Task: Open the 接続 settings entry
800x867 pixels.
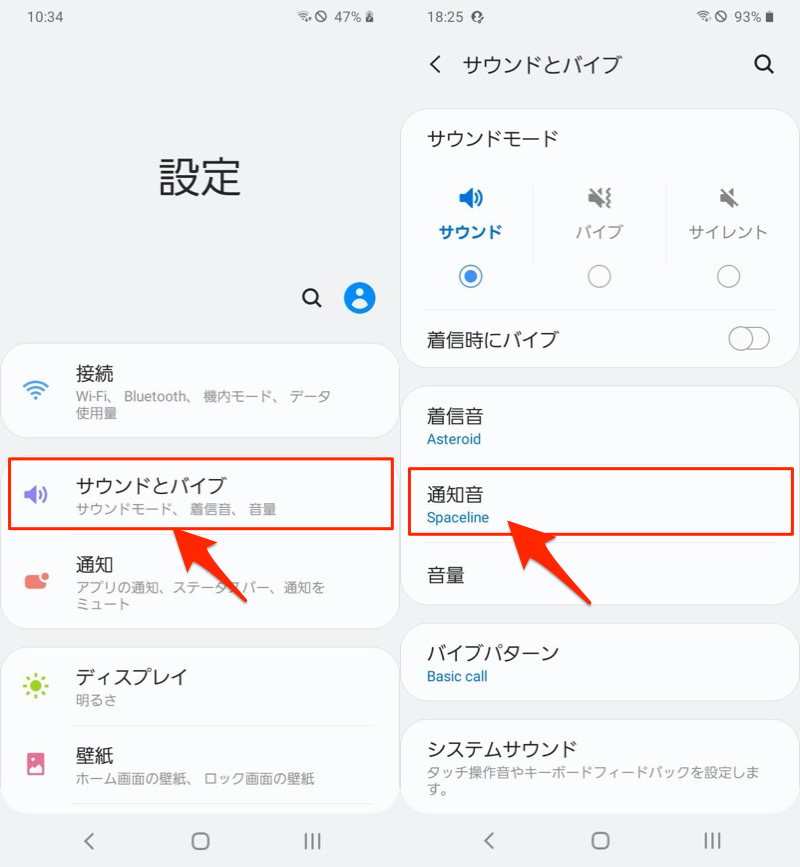Action: pyautogui.click(x=200, y=390)
